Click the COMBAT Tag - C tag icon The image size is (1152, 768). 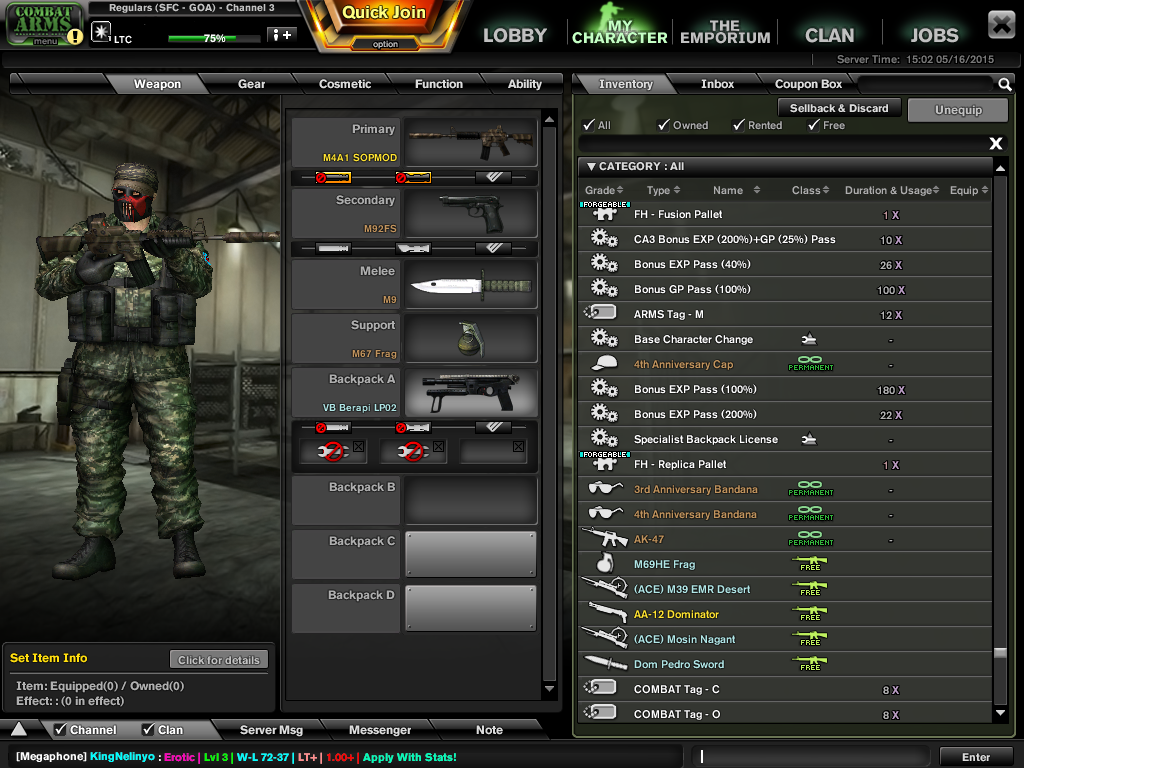click(x=601, y=688)
